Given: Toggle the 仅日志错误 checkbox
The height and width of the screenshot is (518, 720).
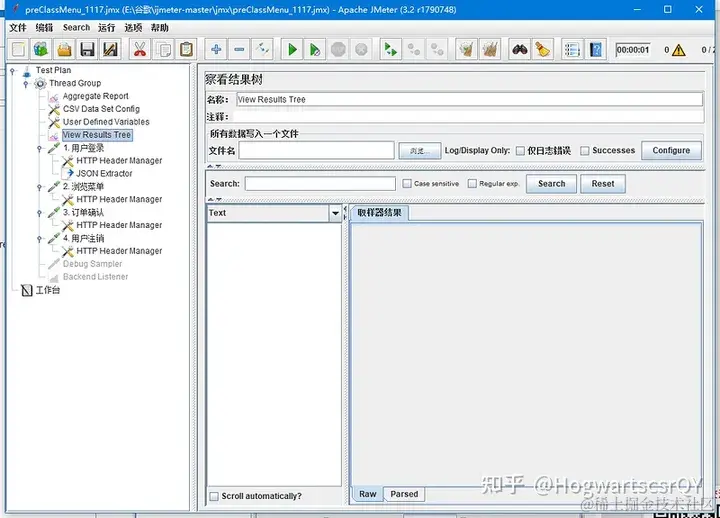Looking at the screenshot, I should coord(520,151).
